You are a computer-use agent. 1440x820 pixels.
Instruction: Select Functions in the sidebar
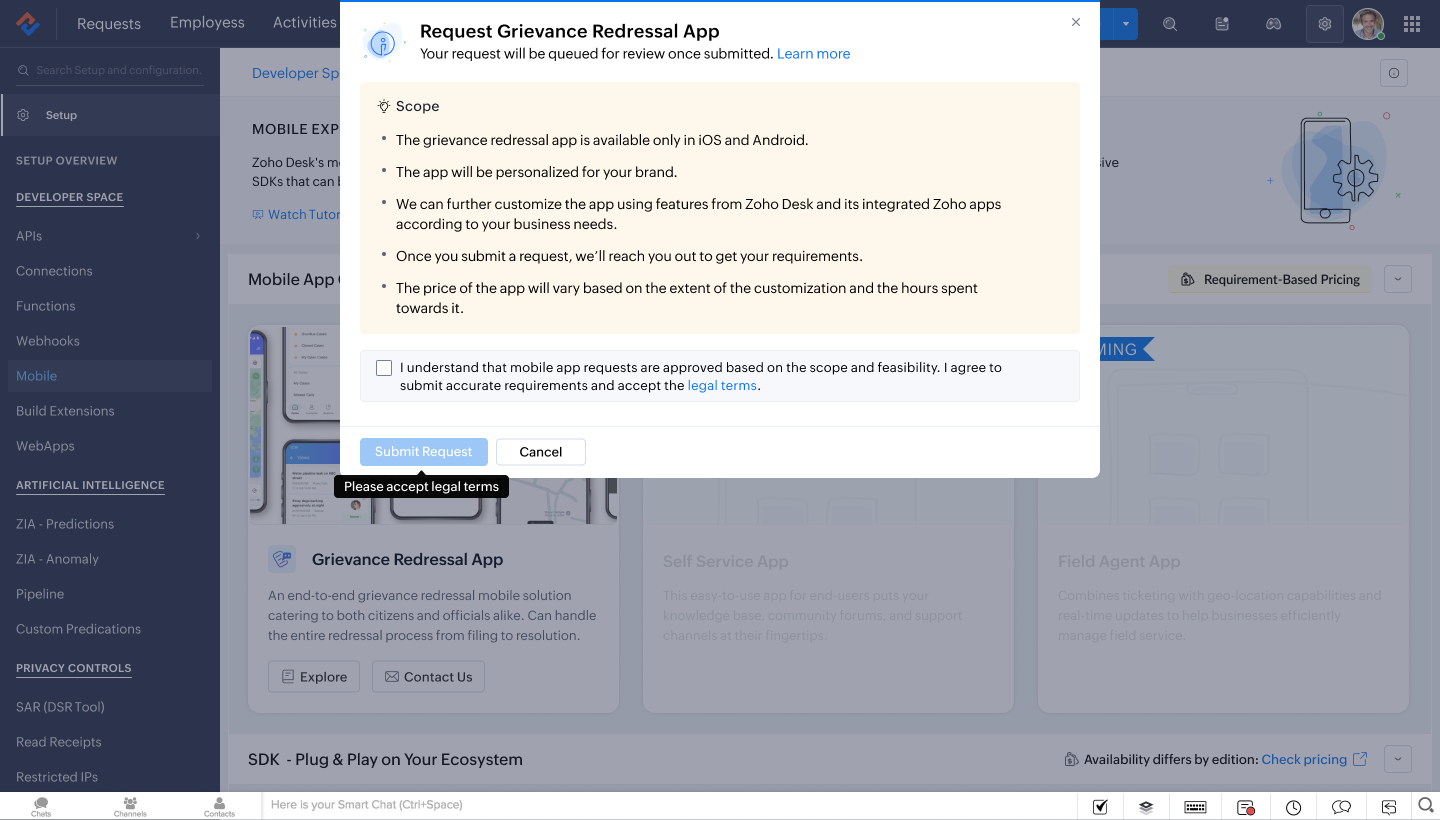[46, 306]
